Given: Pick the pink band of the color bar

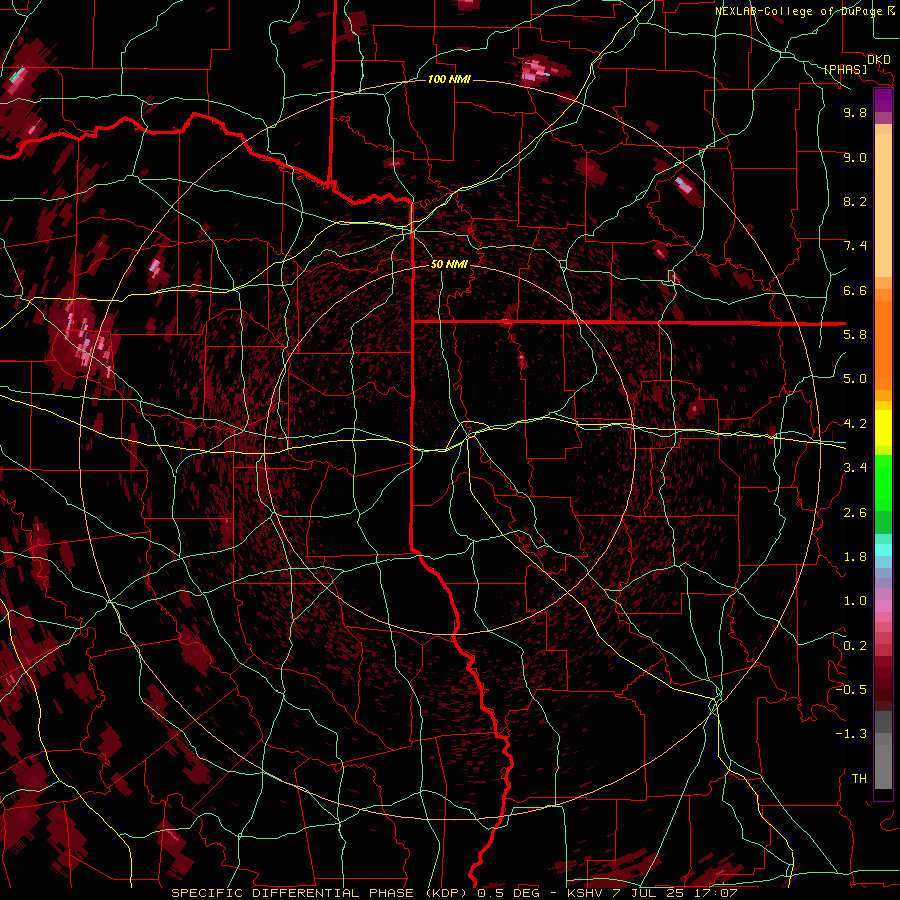Looking at the screenshot, I should [883, 606].
